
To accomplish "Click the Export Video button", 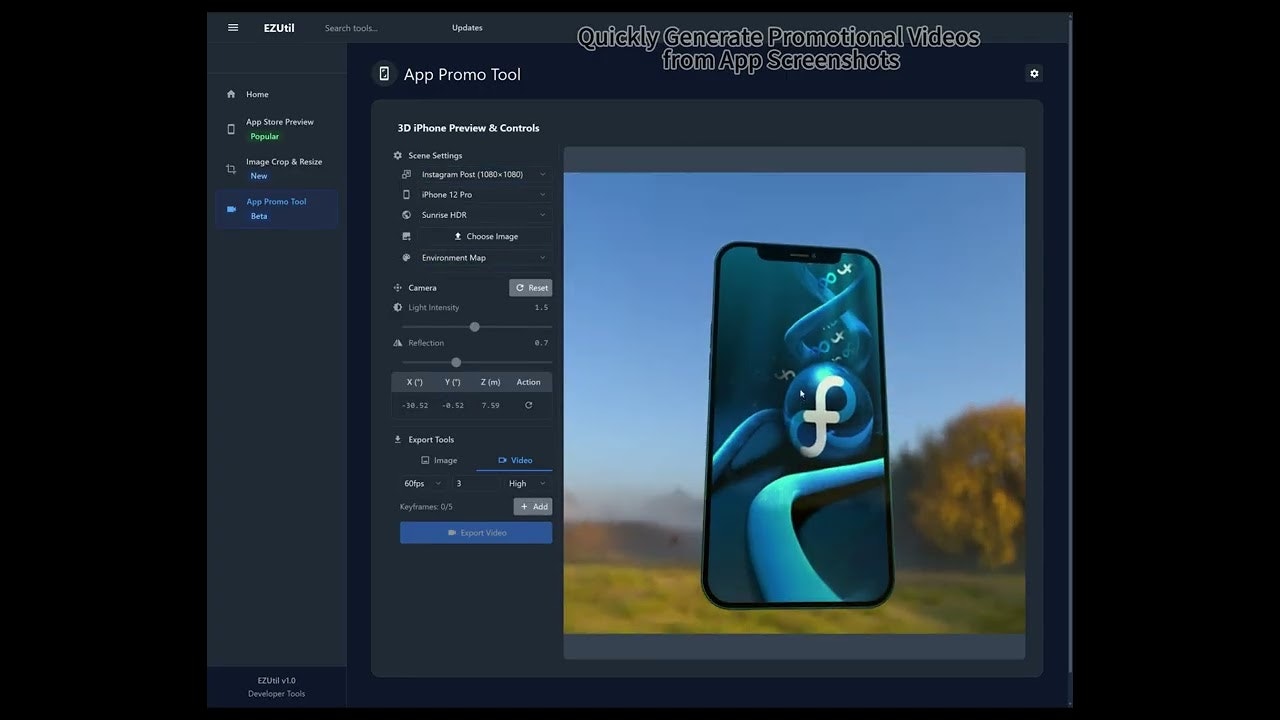I will [476, 533].
